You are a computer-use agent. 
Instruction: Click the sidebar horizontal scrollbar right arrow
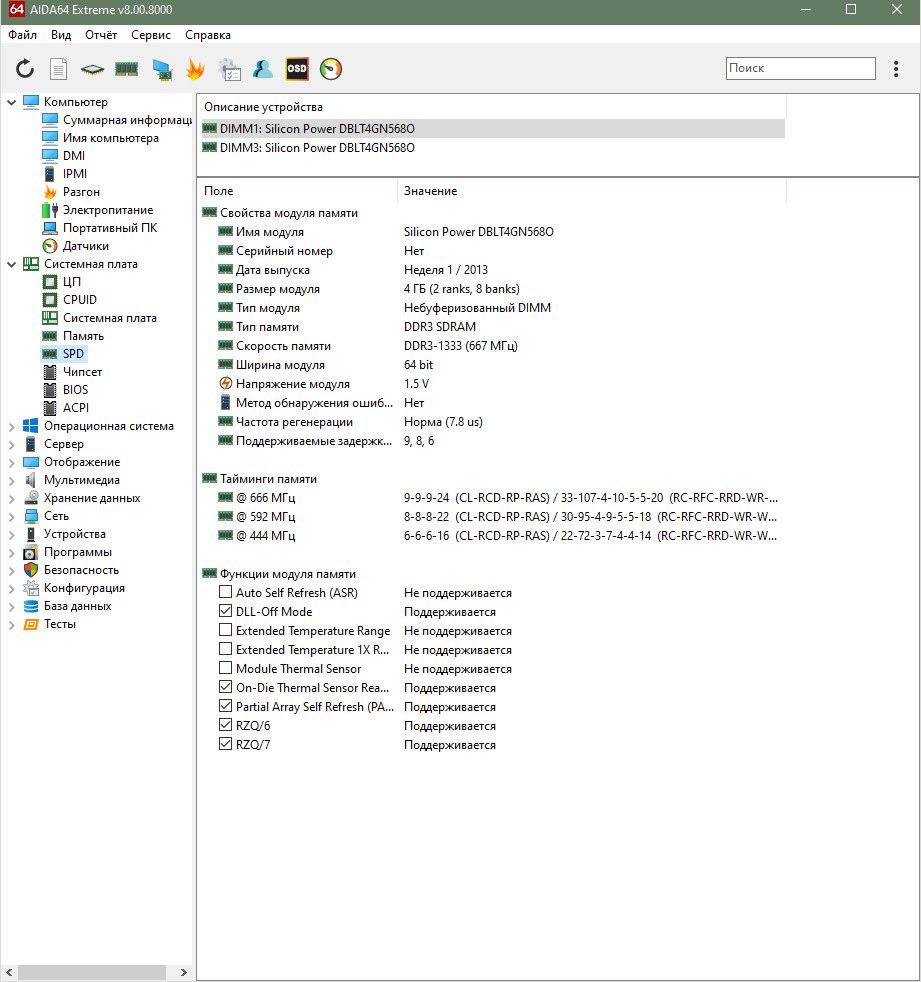click(183, 973)
